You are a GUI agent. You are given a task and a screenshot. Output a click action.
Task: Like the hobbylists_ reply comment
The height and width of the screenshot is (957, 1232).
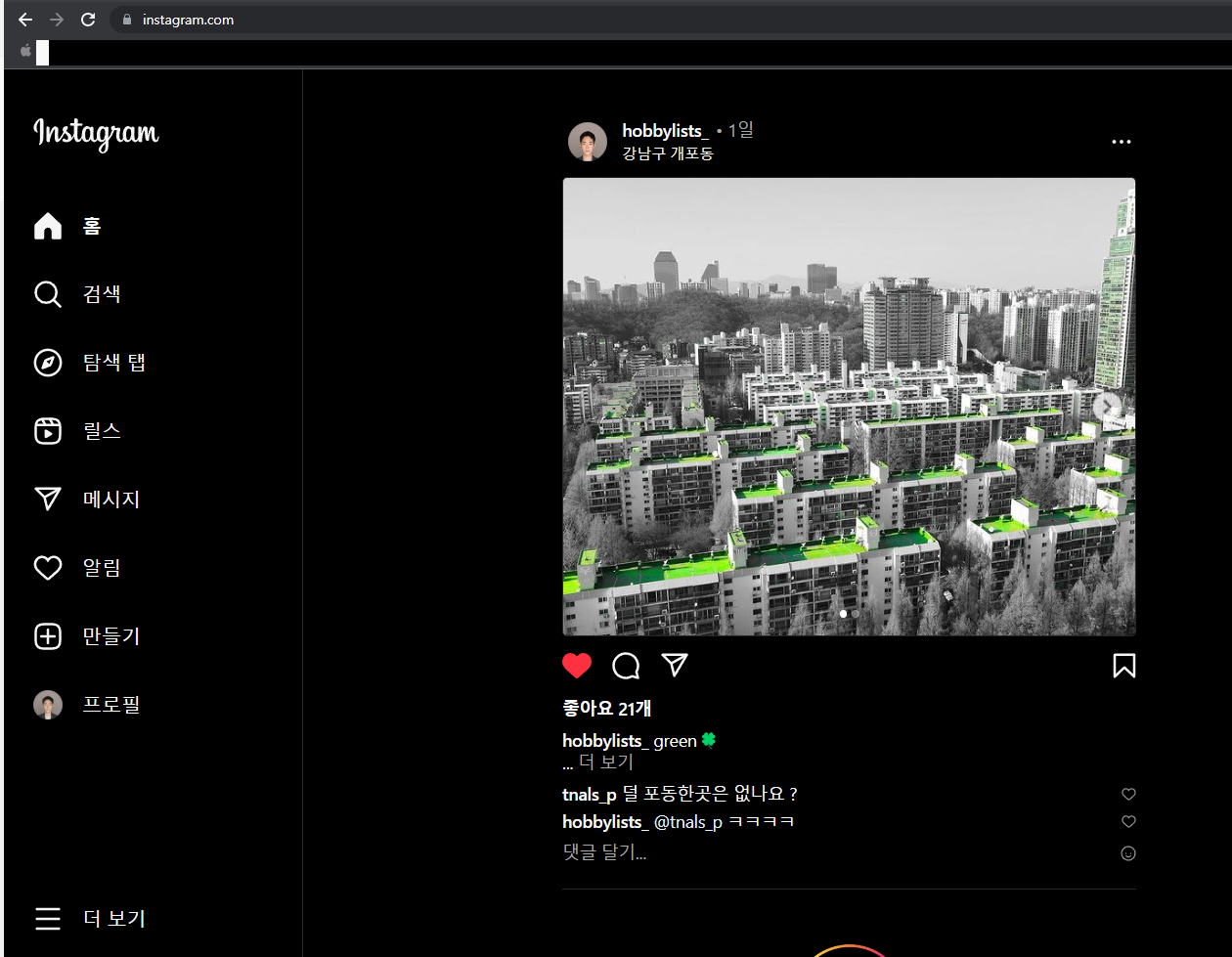point(1128,822)
